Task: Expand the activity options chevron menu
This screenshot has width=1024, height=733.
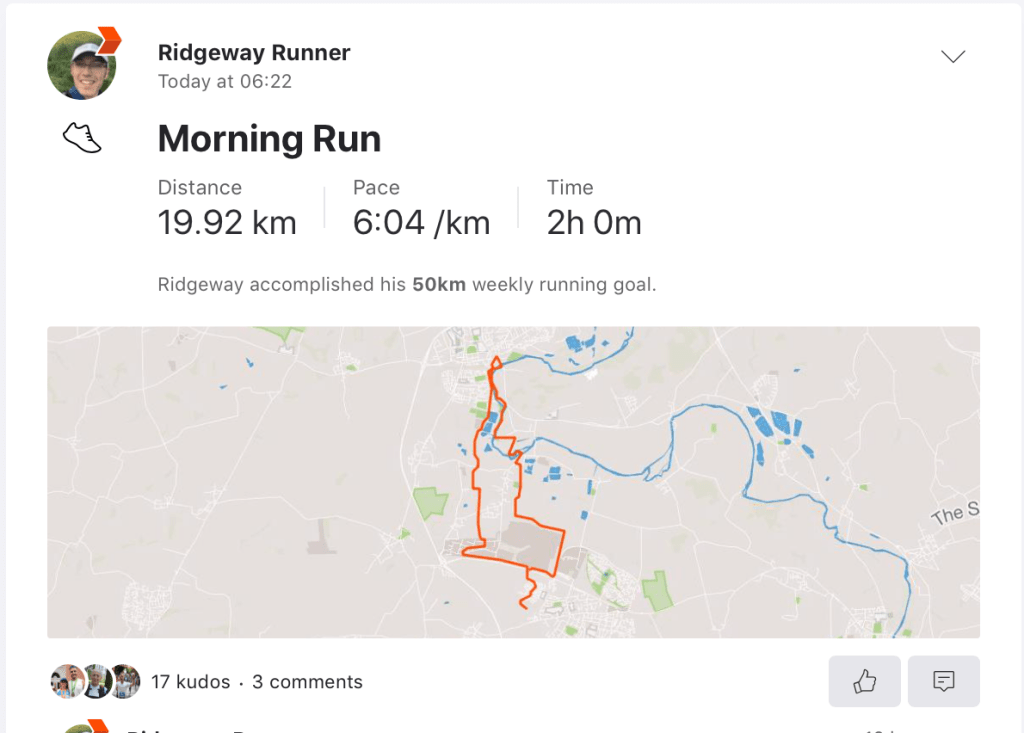Action: click(x=953, y=57)
